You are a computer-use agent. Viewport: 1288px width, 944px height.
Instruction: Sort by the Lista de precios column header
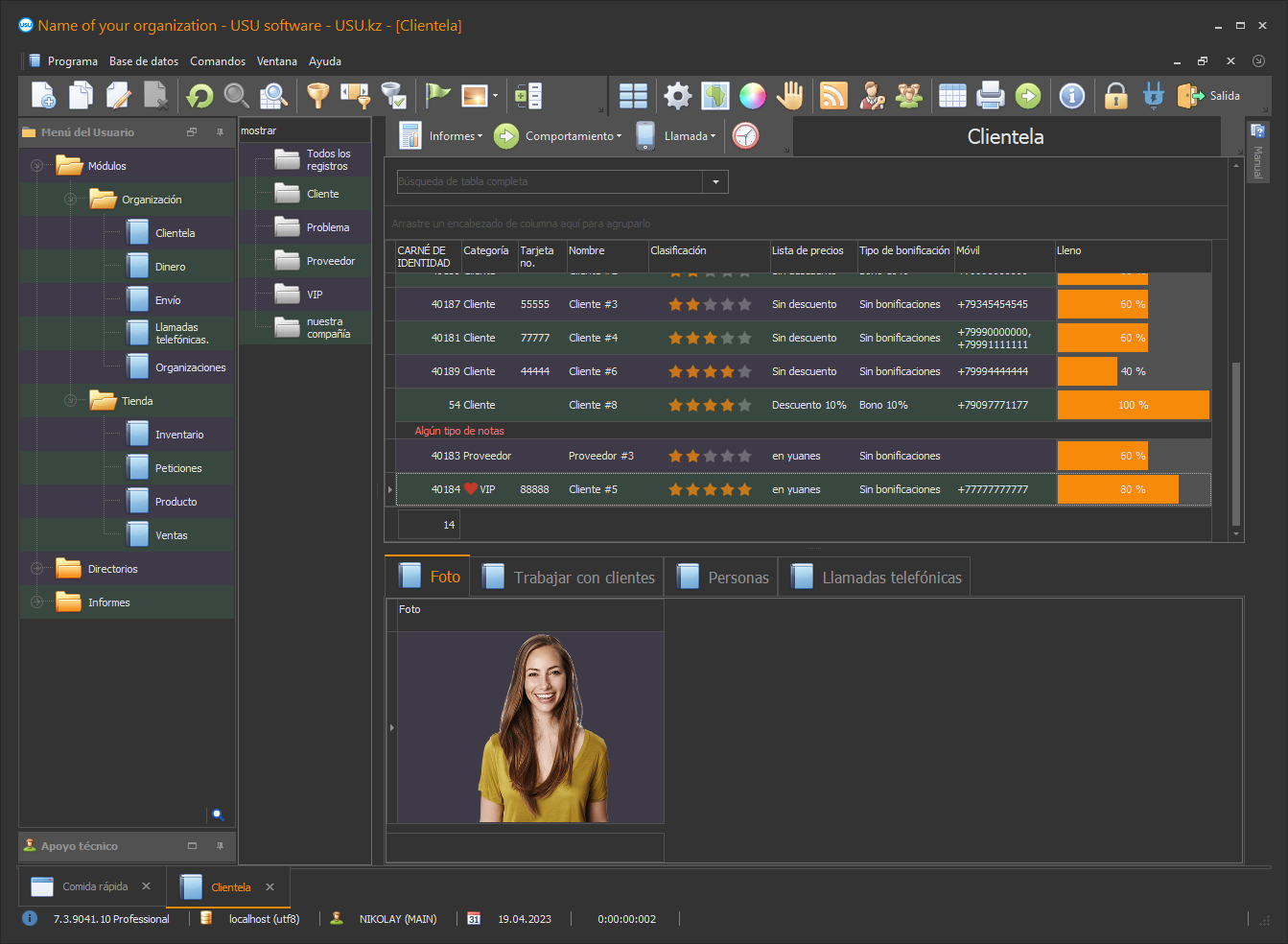(813, 256)
